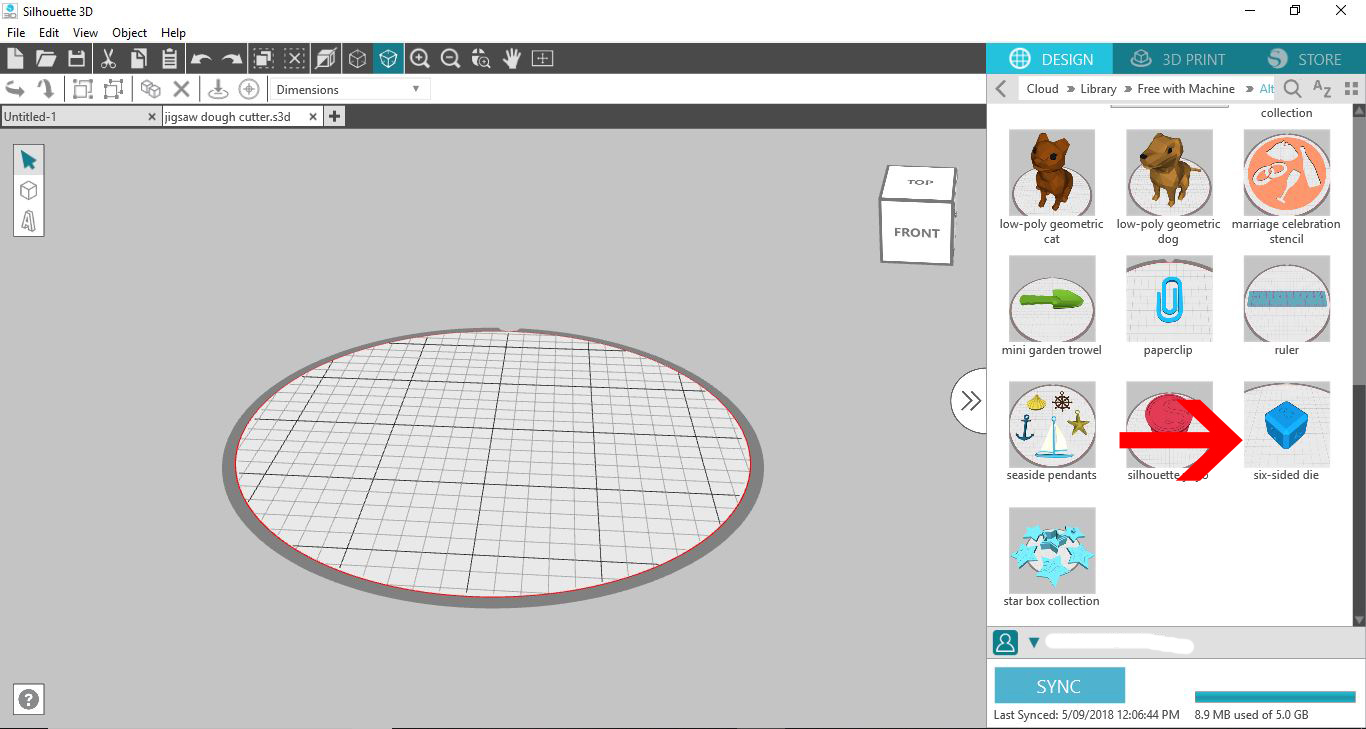Image resolution: width=1366 pixels, height=729 pixels.
Task: Select the Pan hand tool
Action: point(512,59)
